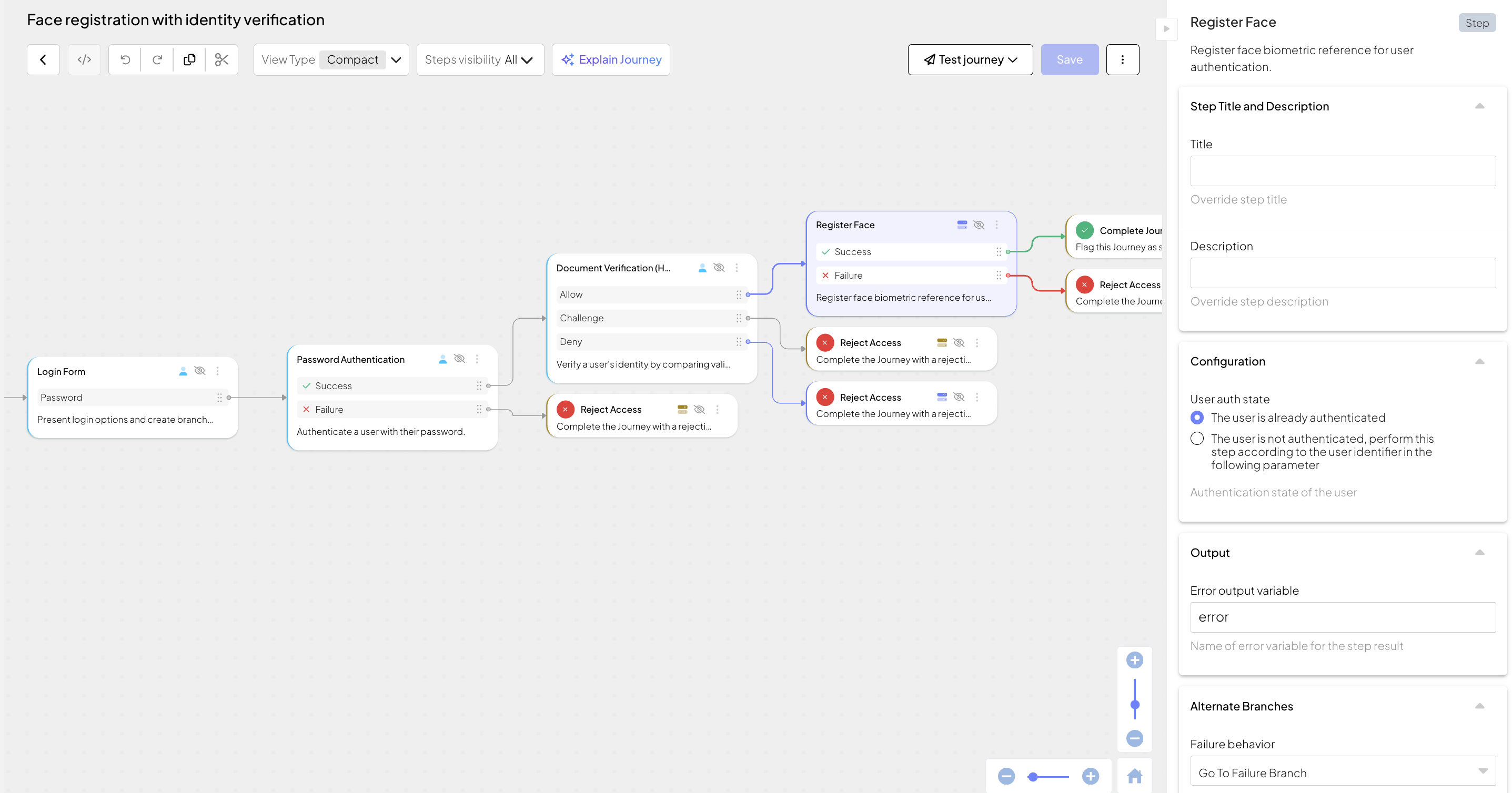The width and height of the screenshot is (1512, 793).
Task: Toggle visibility eye on Login Form node
Action: [199, 371]
